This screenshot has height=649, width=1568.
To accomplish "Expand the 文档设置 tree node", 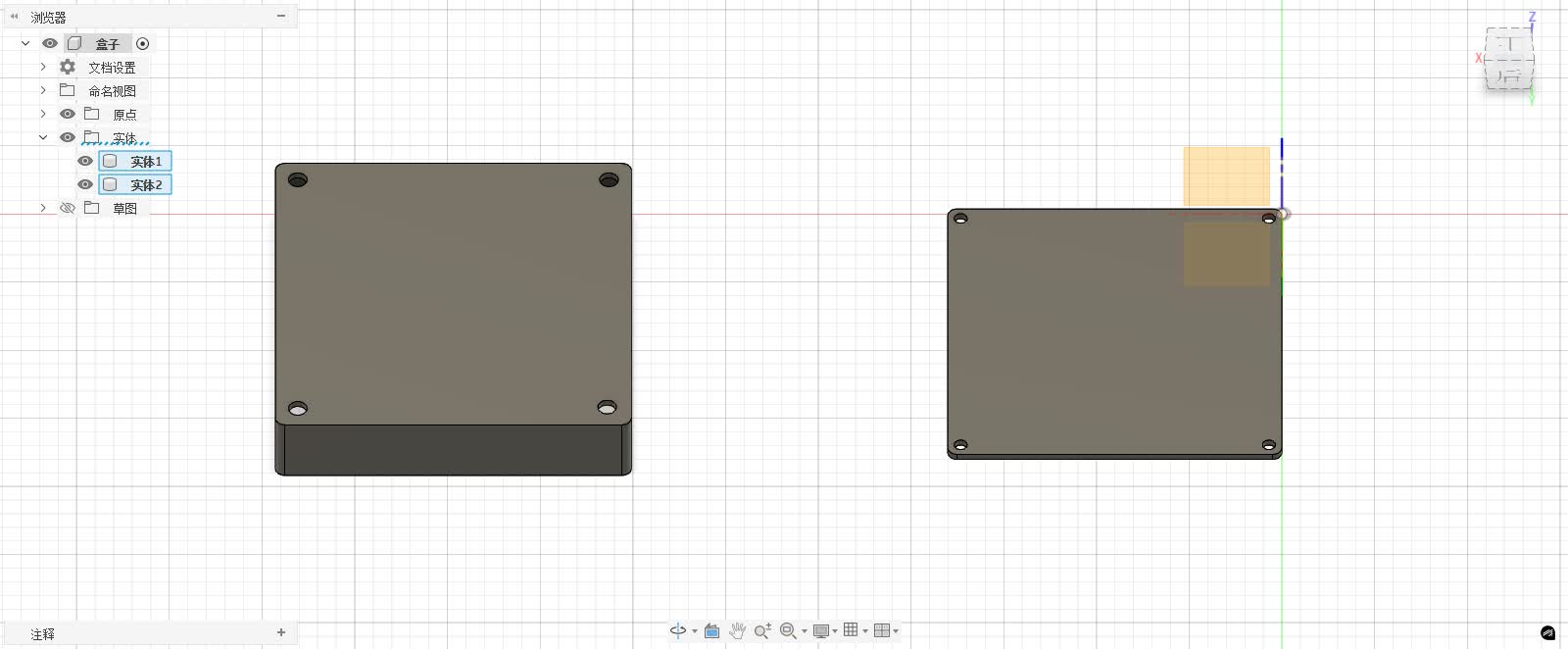I will tap(43, 67).
